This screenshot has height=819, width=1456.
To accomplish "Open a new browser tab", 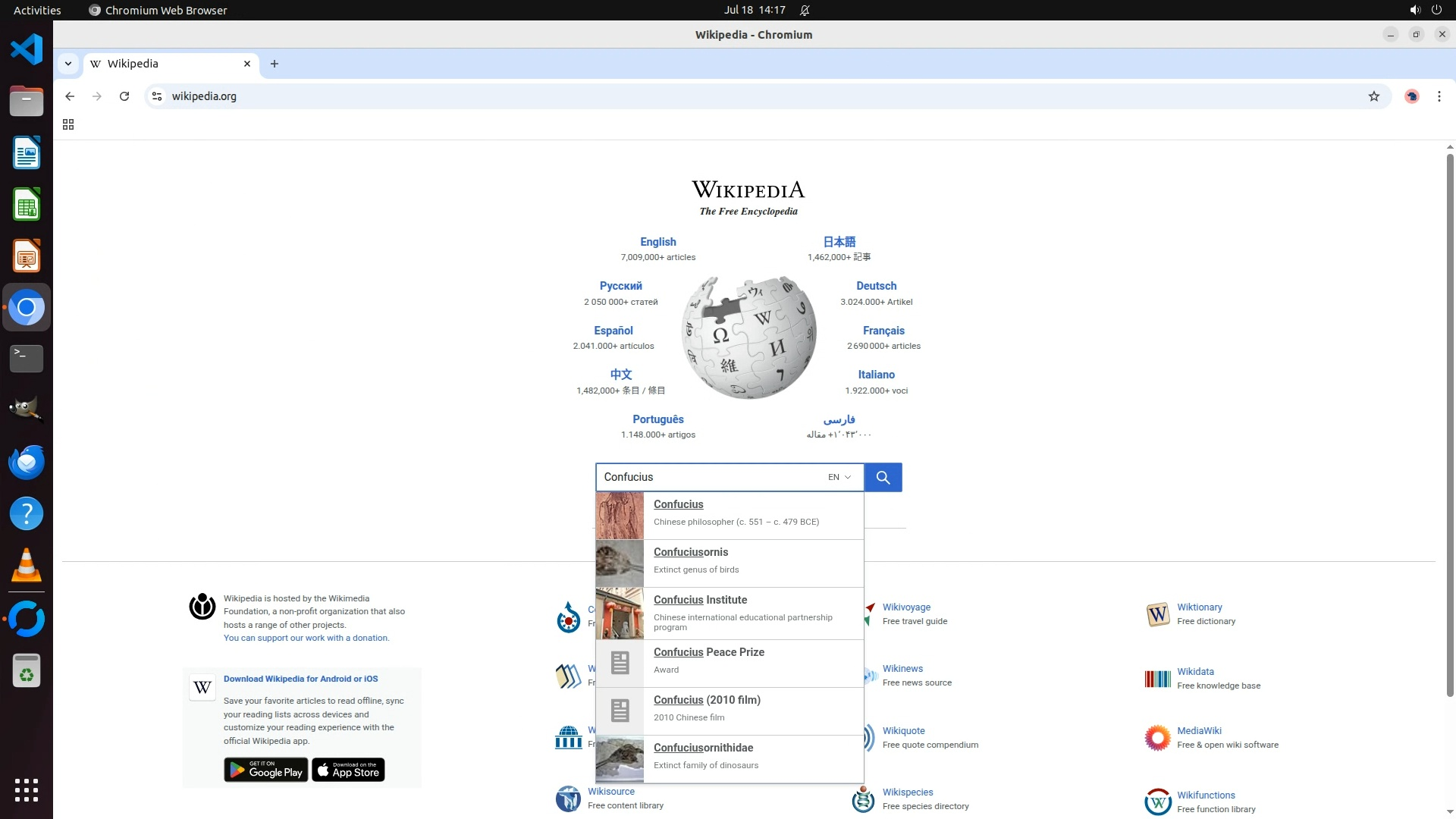I will (x=275, y=64).
